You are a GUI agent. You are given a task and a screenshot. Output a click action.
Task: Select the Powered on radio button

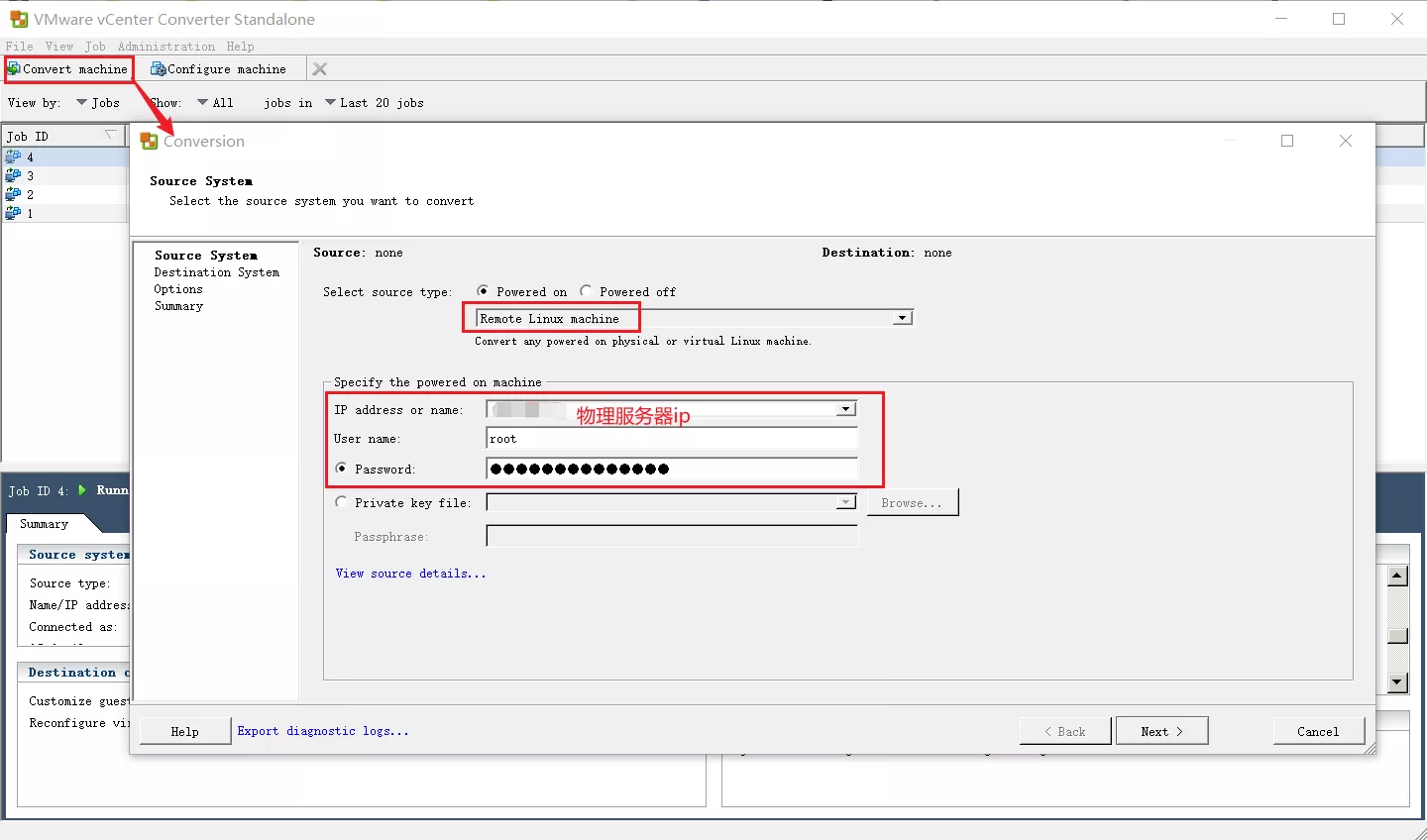(483, 291)
